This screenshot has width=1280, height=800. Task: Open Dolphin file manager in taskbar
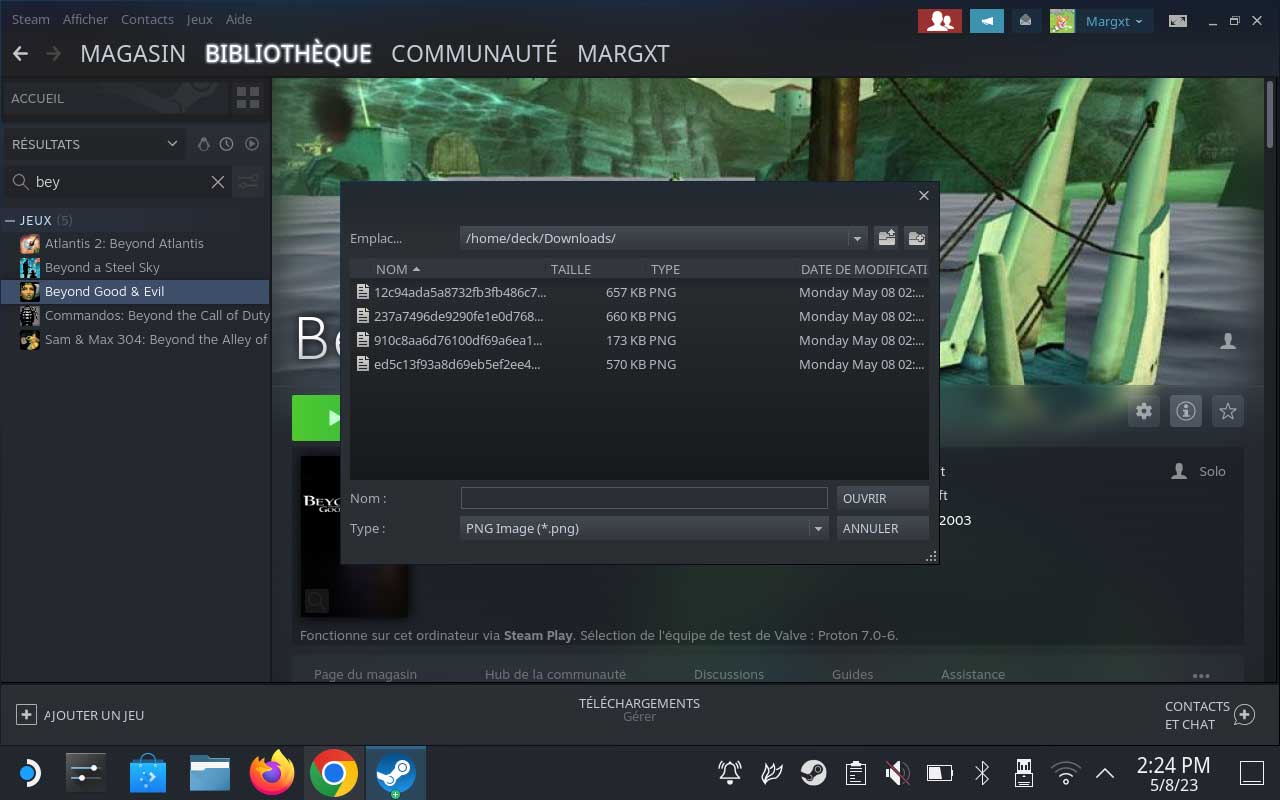click(210, 773)
